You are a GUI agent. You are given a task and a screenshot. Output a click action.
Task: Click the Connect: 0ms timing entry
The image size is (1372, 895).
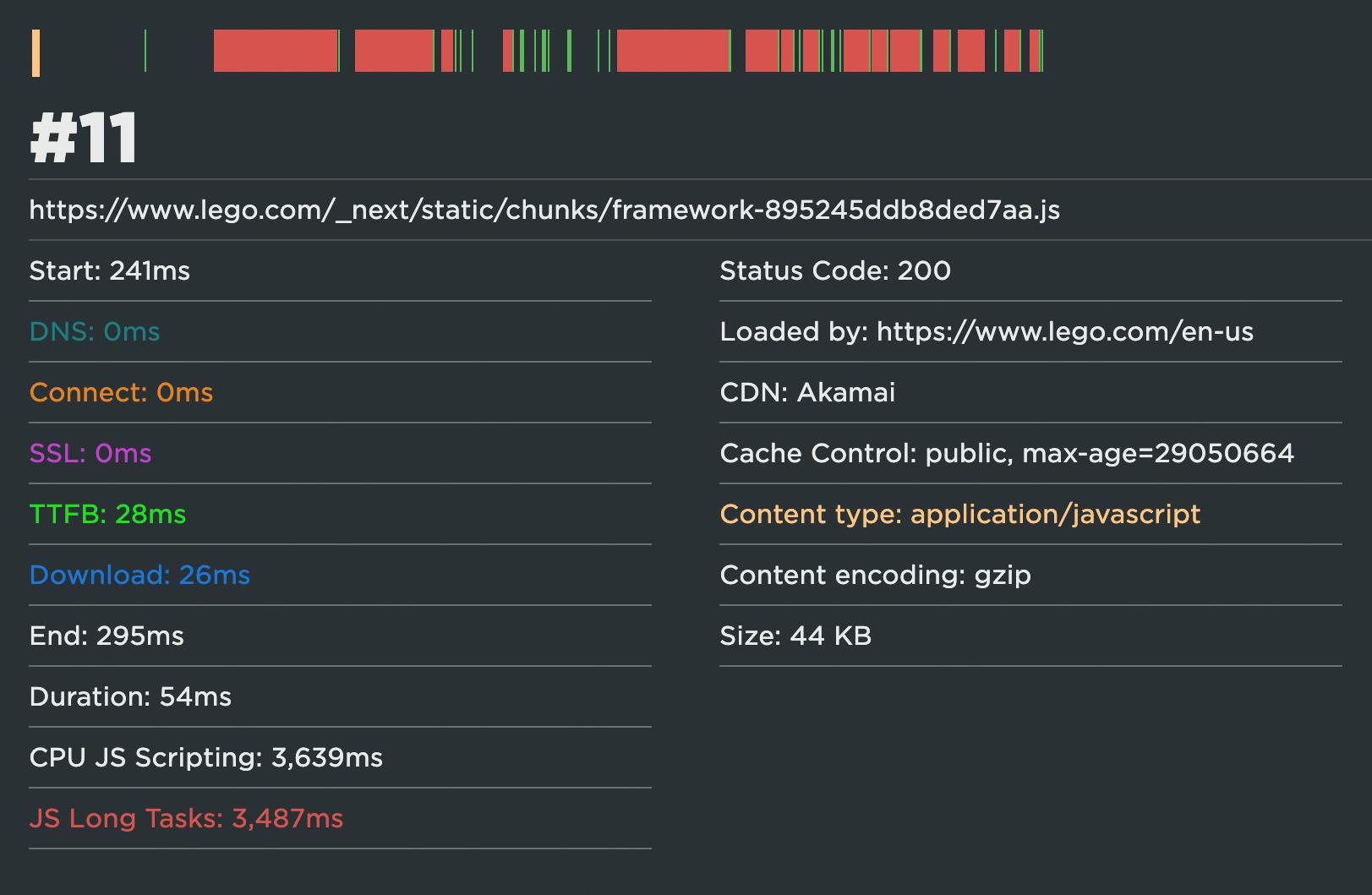[121, 392]
